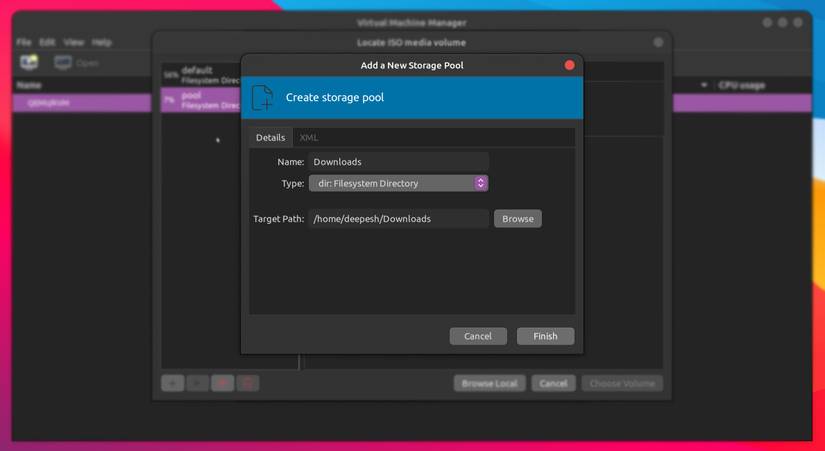Click the Choose Volume button
The width and height of the screenshot is (825, 451).
[x=622, y=383]
